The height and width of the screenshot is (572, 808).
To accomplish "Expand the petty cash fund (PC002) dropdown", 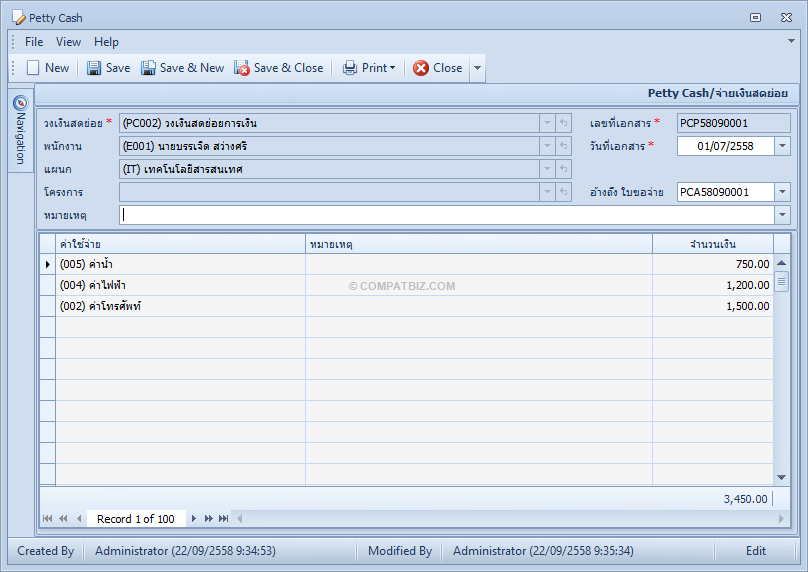I will point(547,123).
